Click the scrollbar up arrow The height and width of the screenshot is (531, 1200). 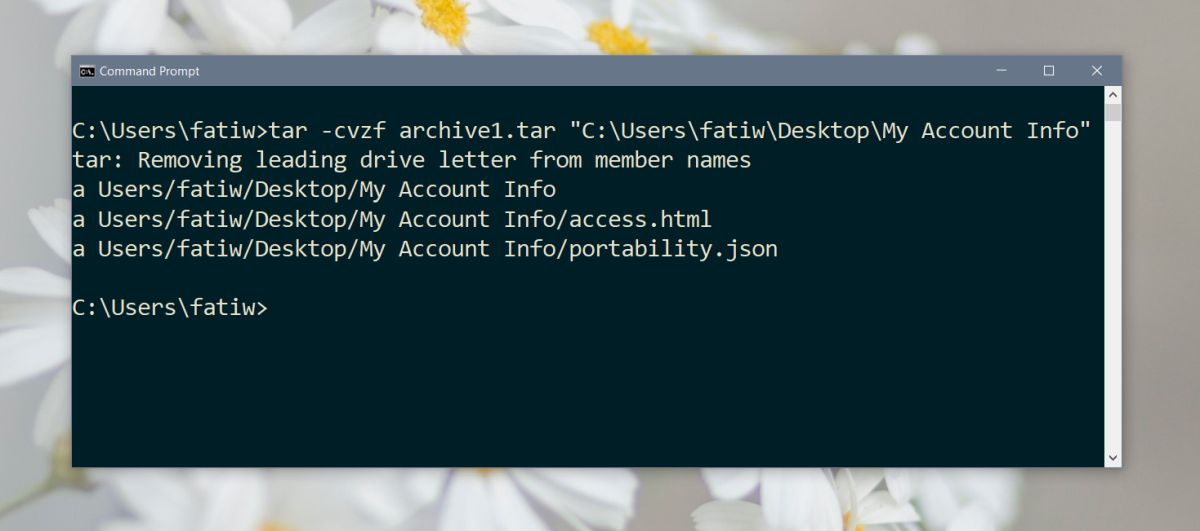pos(1113,94)
